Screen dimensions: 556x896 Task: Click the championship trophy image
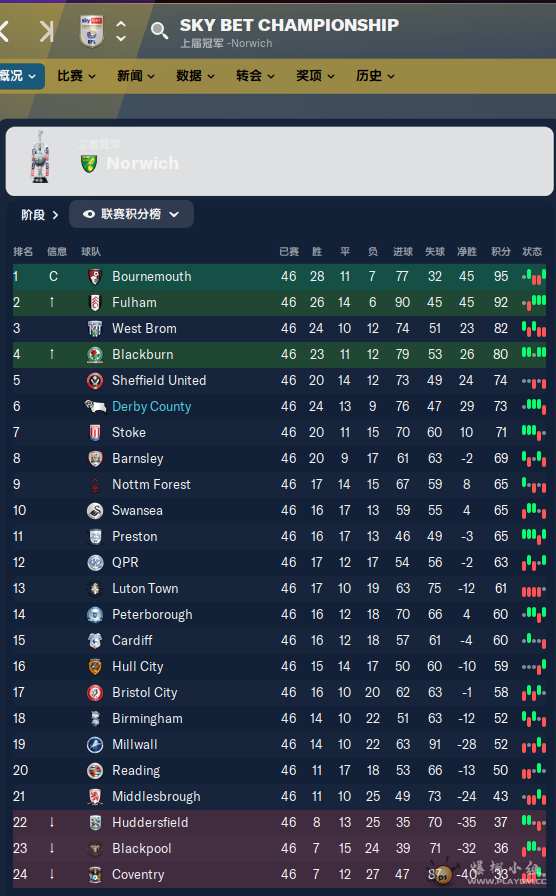(40, 157)
